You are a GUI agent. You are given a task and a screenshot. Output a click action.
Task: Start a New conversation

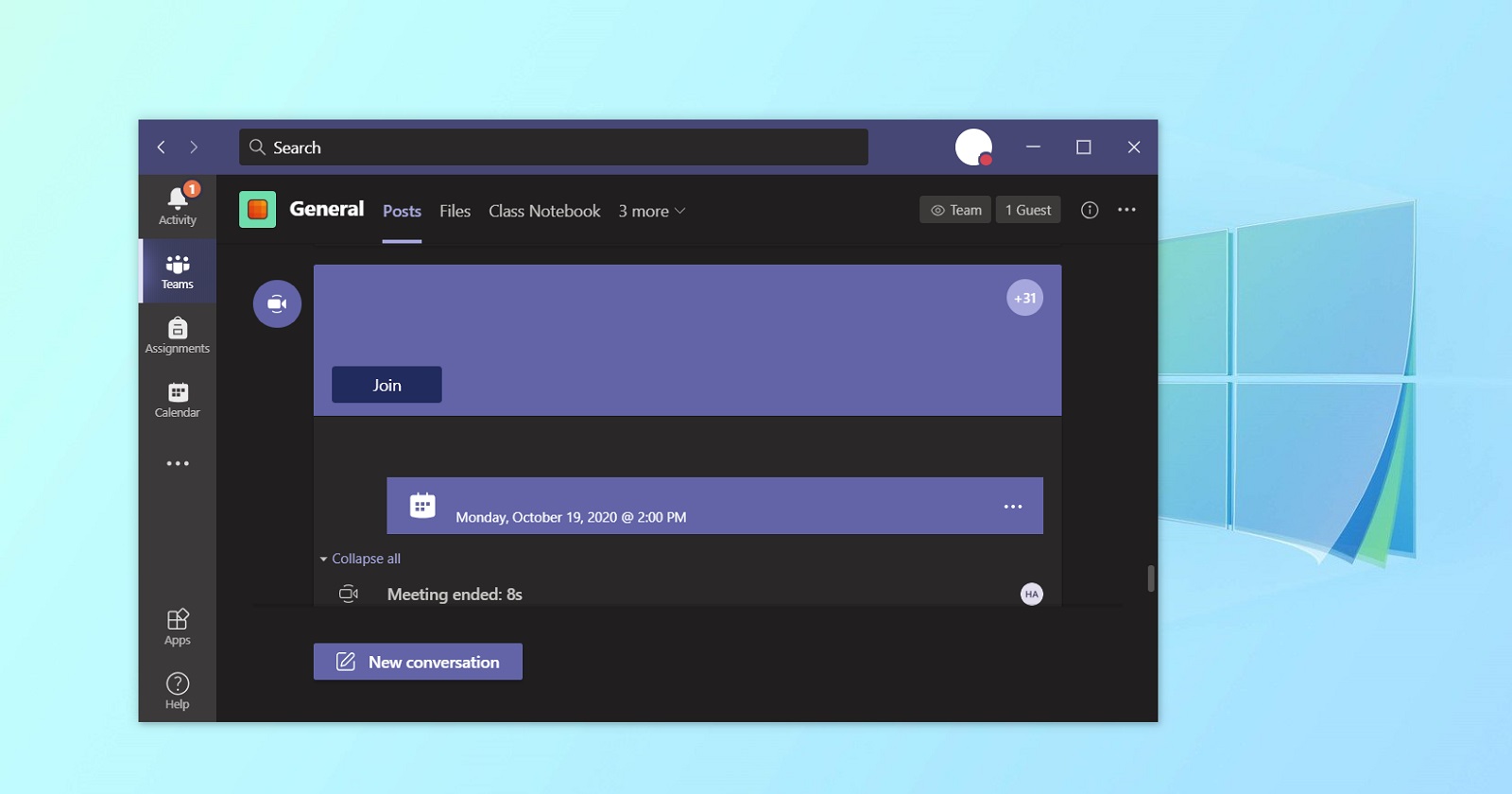[x=418, y=662]
